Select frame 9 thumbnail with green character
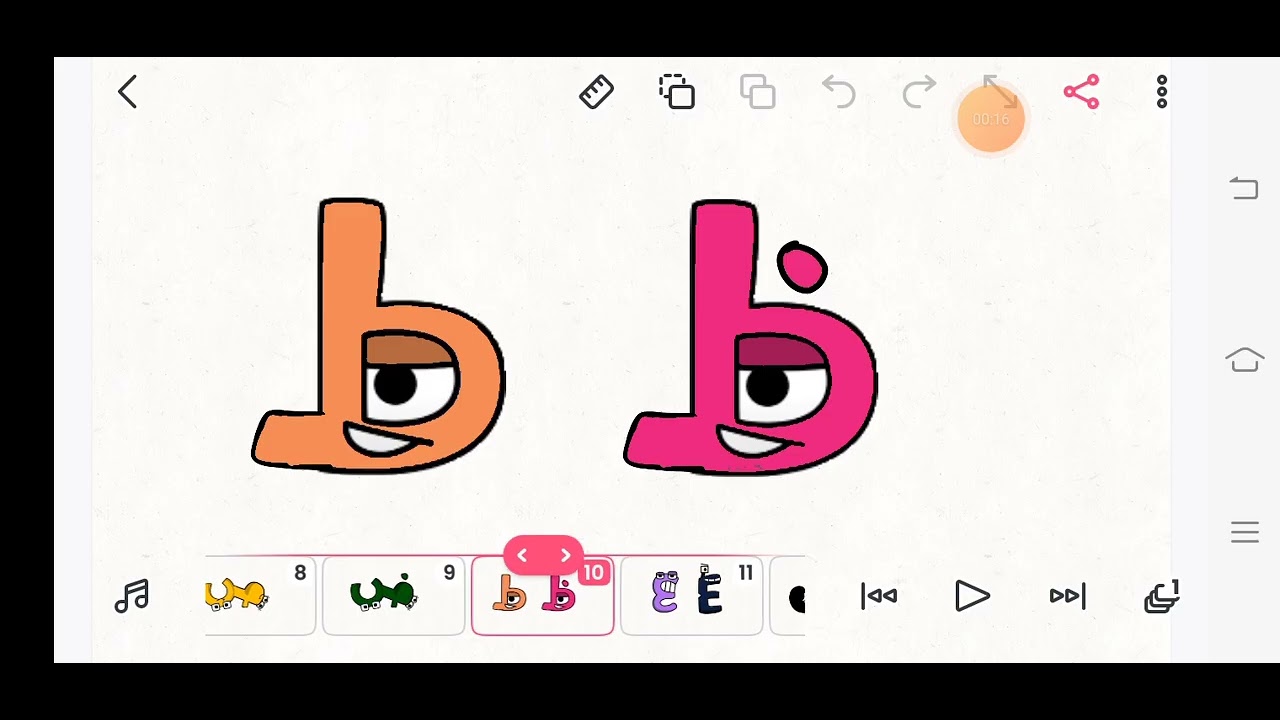Image resolution: width=1280 pixels, height=720 pixels. click(x=394, y=596)
